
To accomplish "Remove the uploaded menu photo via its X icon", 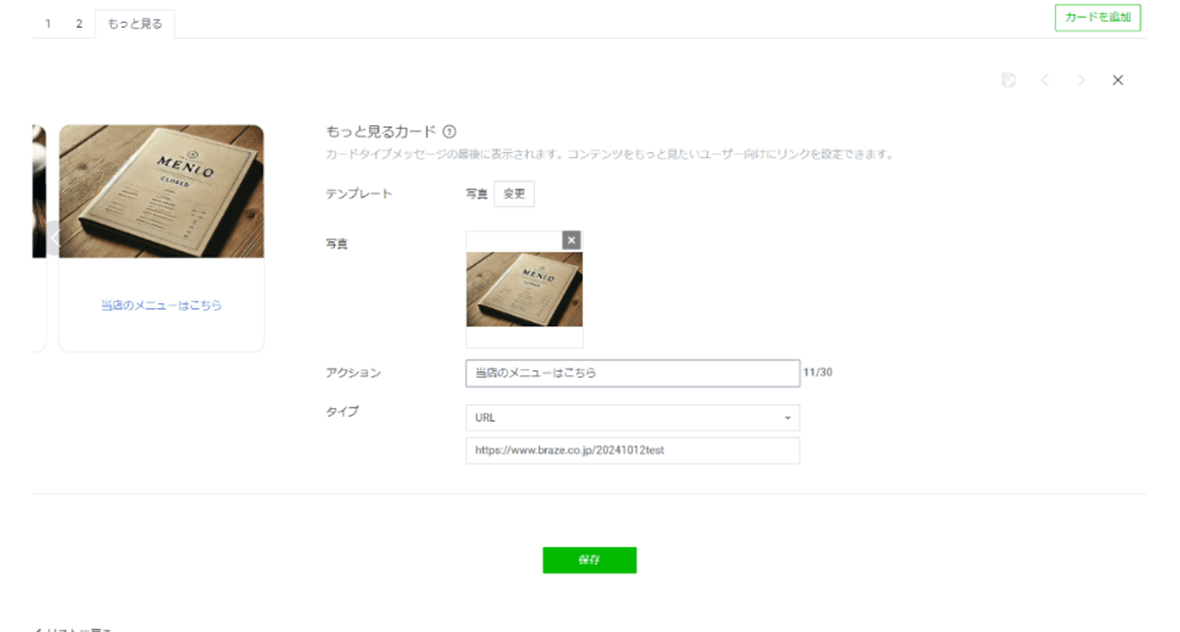I will 571,240.
